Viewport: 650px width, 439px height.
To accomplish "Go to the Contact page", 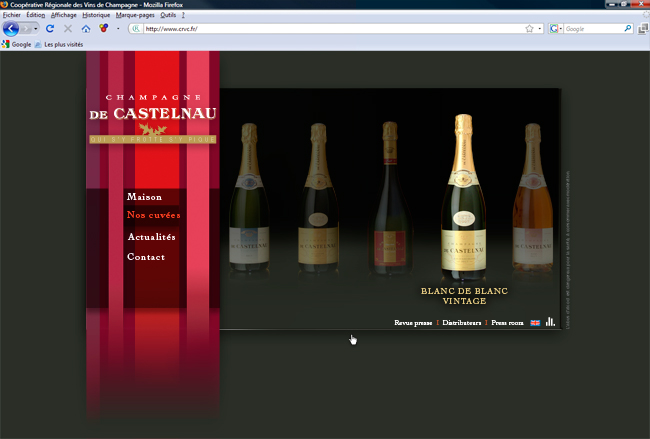I will (x=146, y=257).
